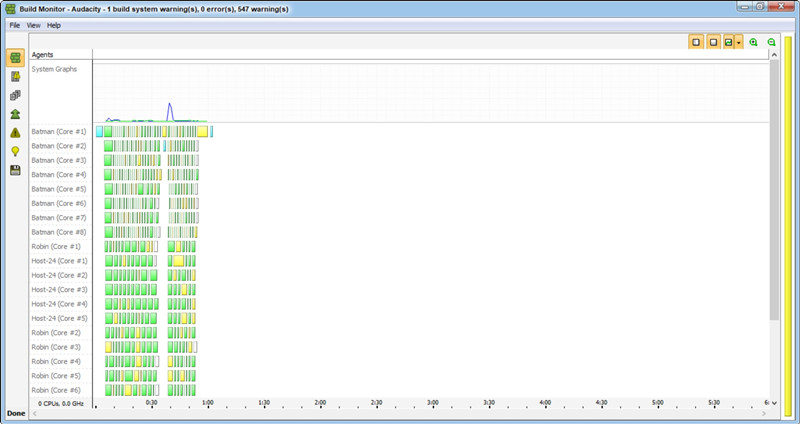
Task: Toggle the left side panel display button
Action: [x=695, y=42]
